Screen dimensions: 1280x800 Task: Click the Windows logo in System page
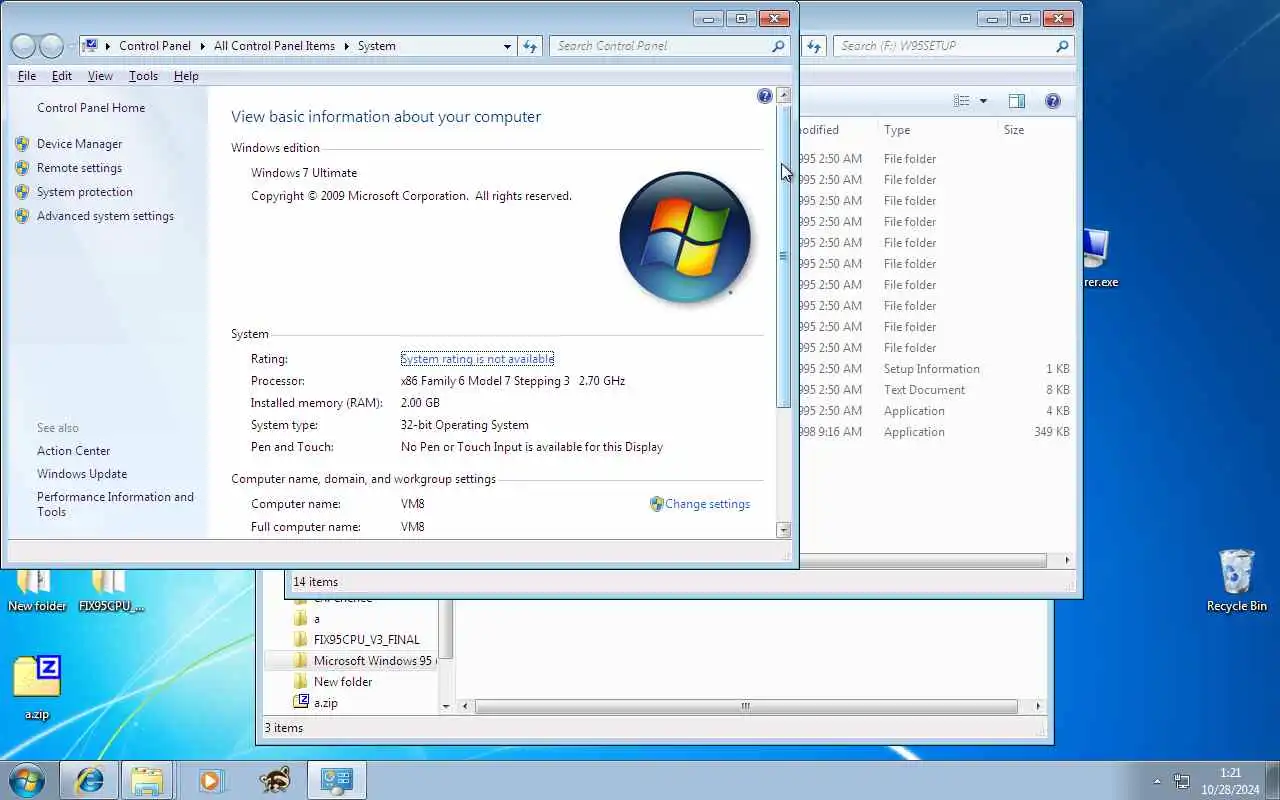pyautogui.click(x=685, y=238)
